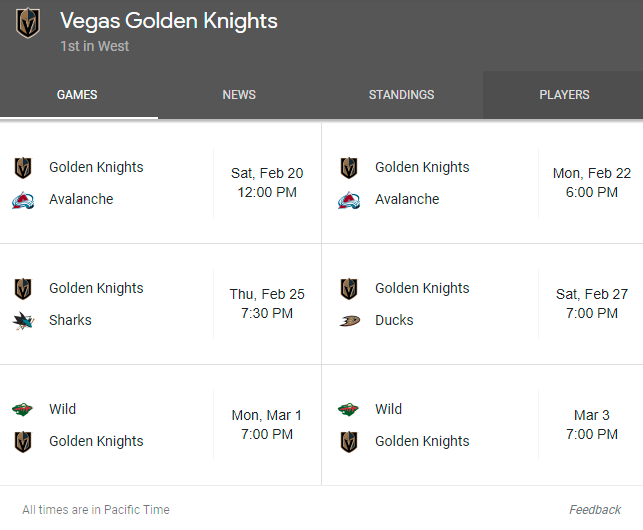This screenshot has width=643, height=530.
Task: Open the Mon, Feb 22 game time
Action: click(x=592, y=183)
